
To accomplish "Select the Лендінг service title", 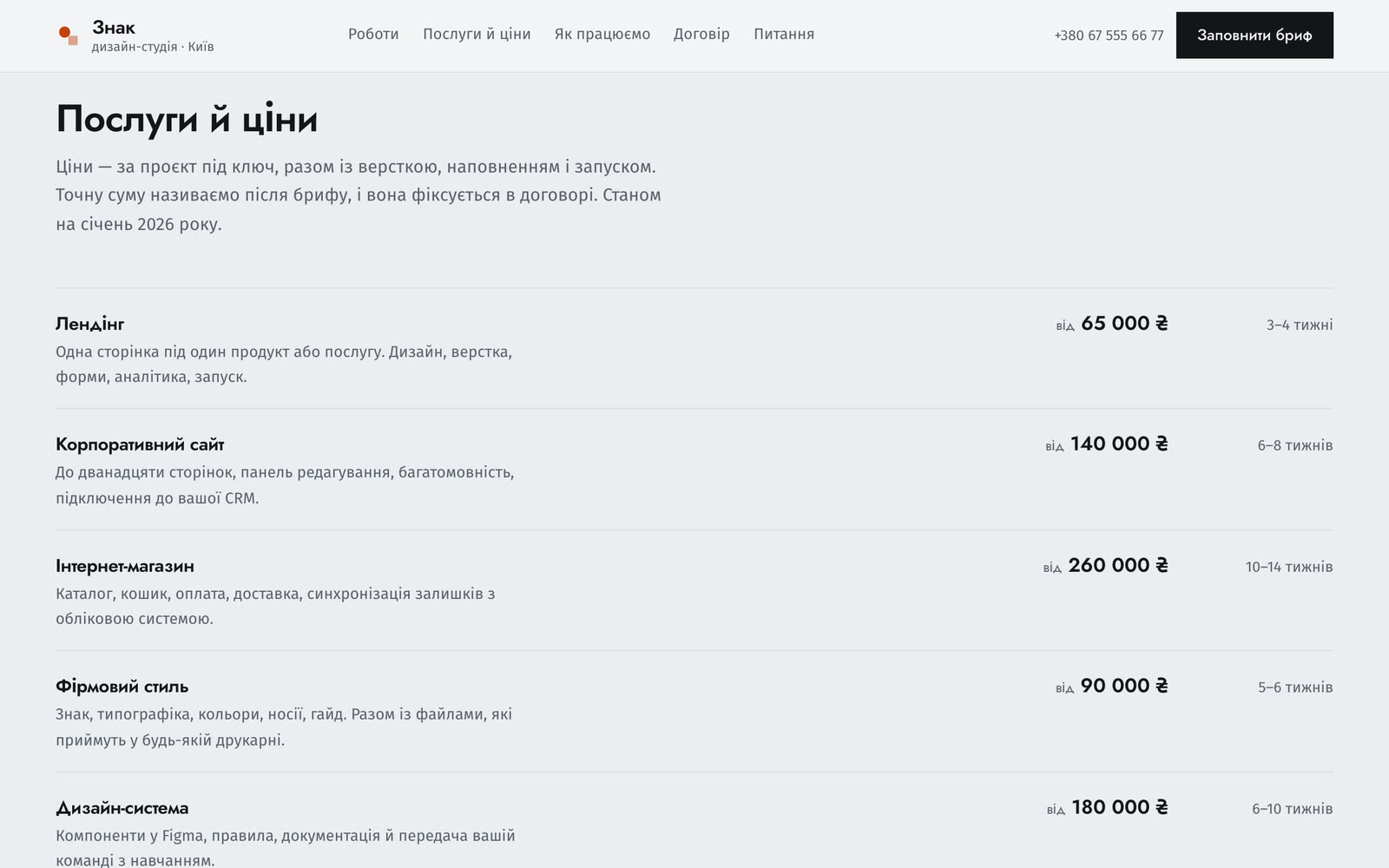I will (90, 324).
